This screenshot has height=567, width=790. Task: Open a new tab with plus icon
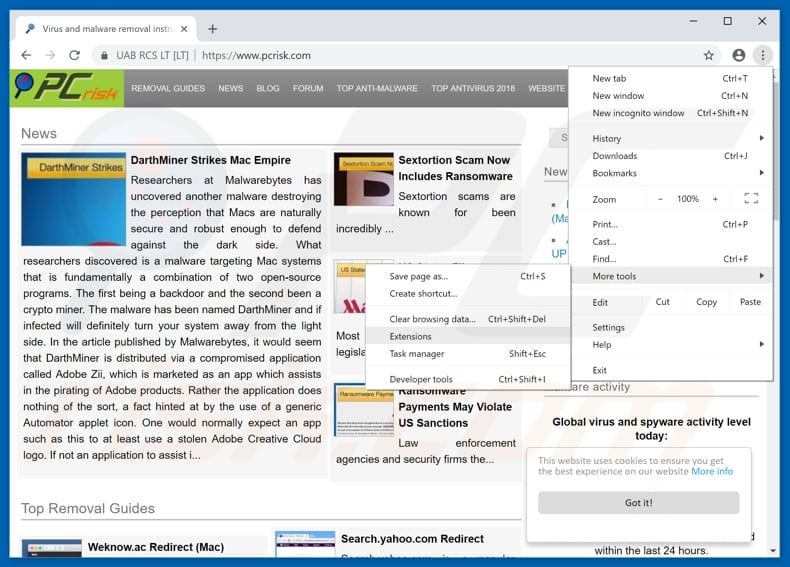[x=213, y=29]
